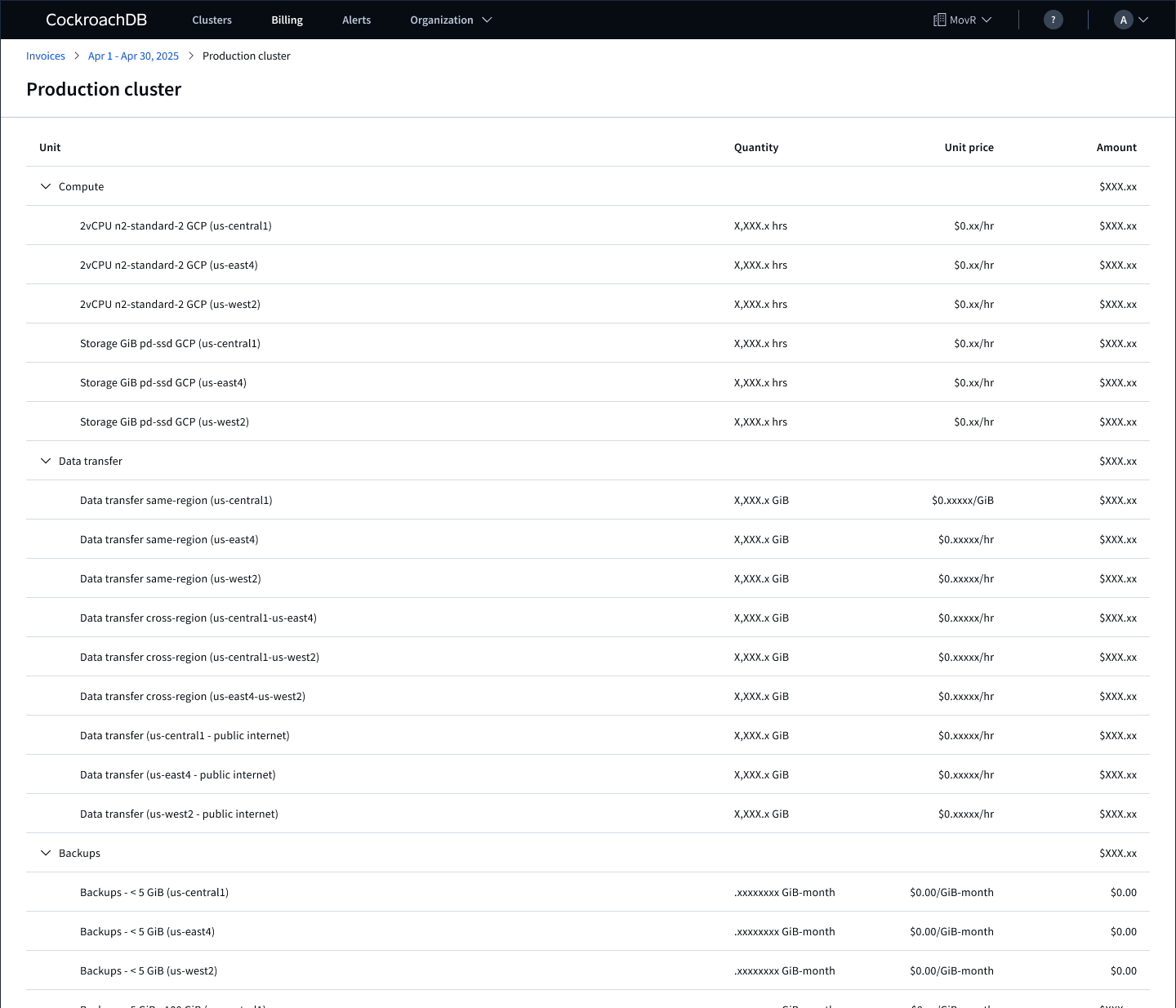Click Storage GiB pd-ssd GCP (us-east4)
The width and height of the screenshot is (1176, 1008).
(x=163, y=382)
